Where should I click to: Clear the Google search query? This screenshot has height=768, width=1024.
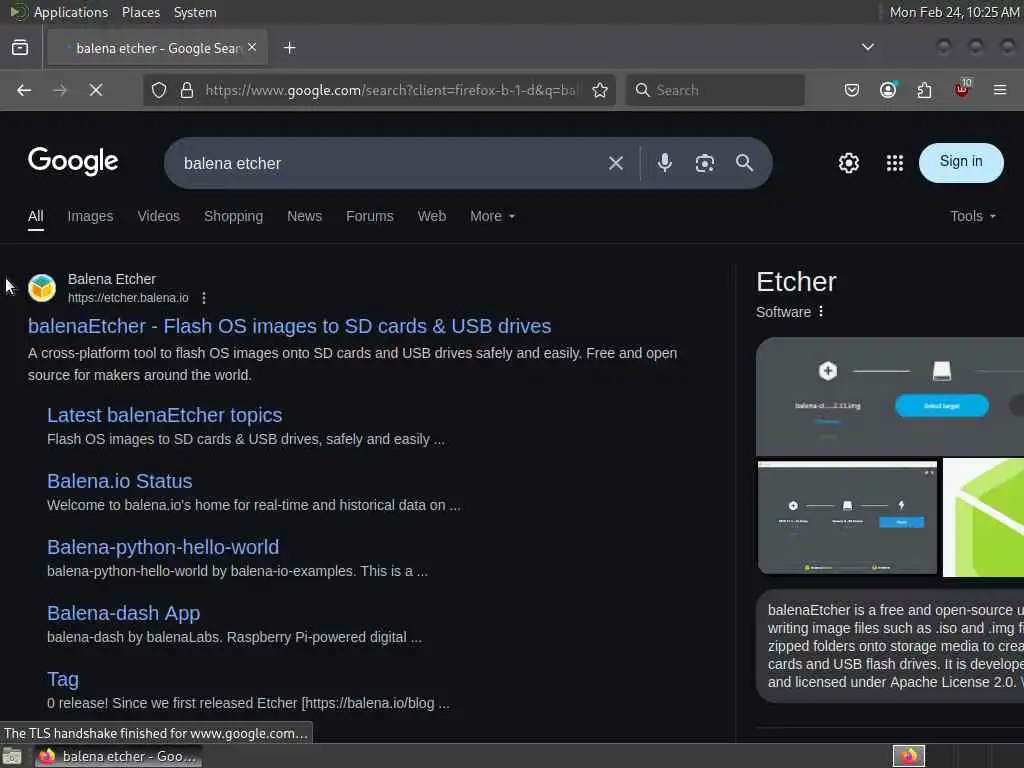point(616,163)
